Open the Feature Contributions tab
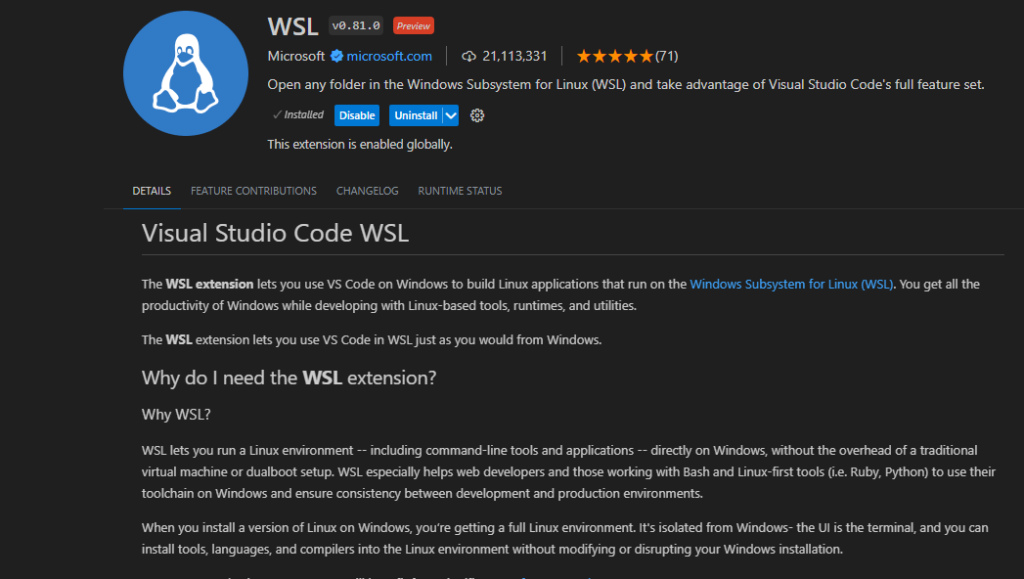The height and width of the screenshot is (579, 1024). pyautogui.click(x=253, y=191)
